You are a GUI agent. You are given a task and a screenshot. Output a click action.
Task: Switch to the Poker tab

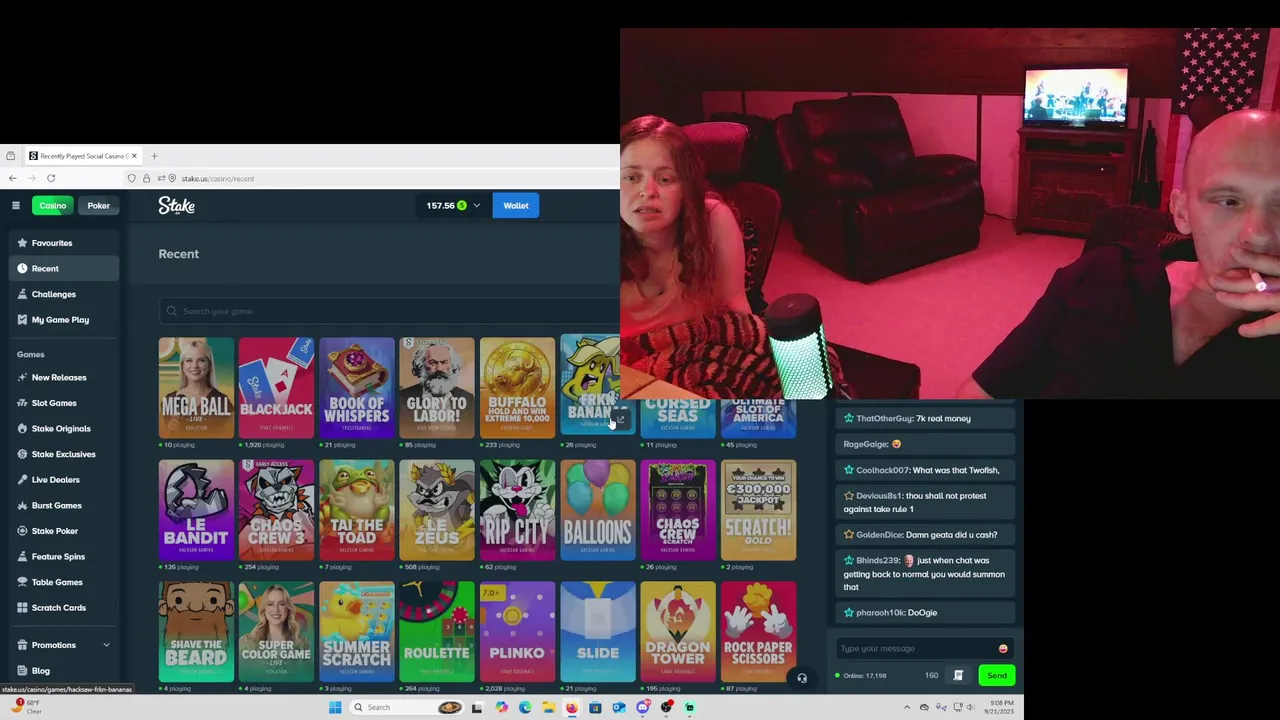click(x=98, y=206)
